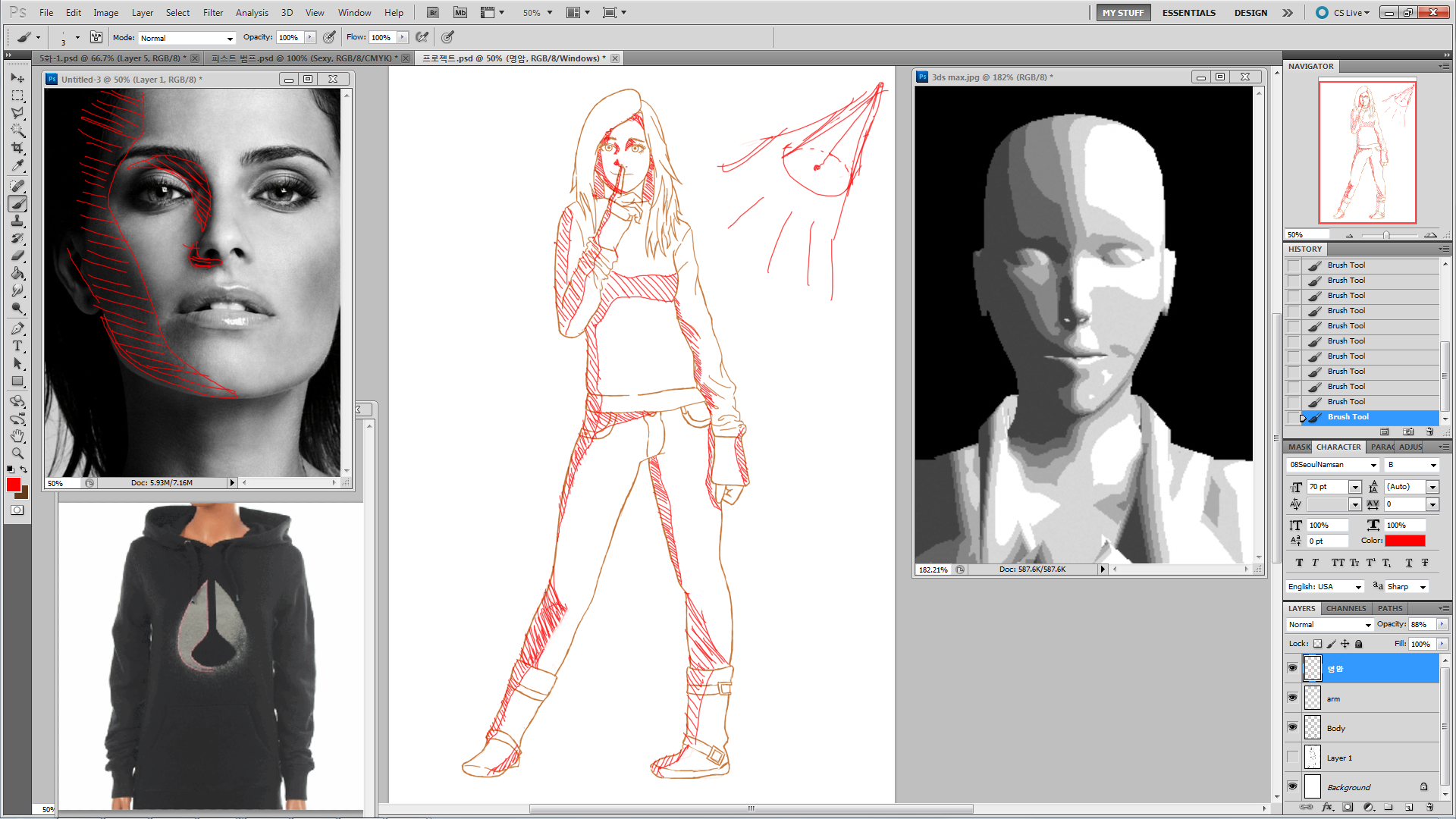1456x819 pixels.
Task: Open the Analysis menu
Action: click(252, 13)
